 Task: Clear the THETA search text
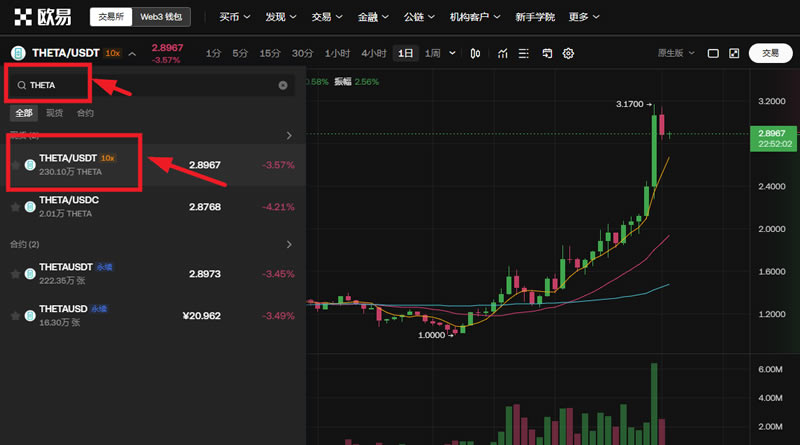point(283,85)
